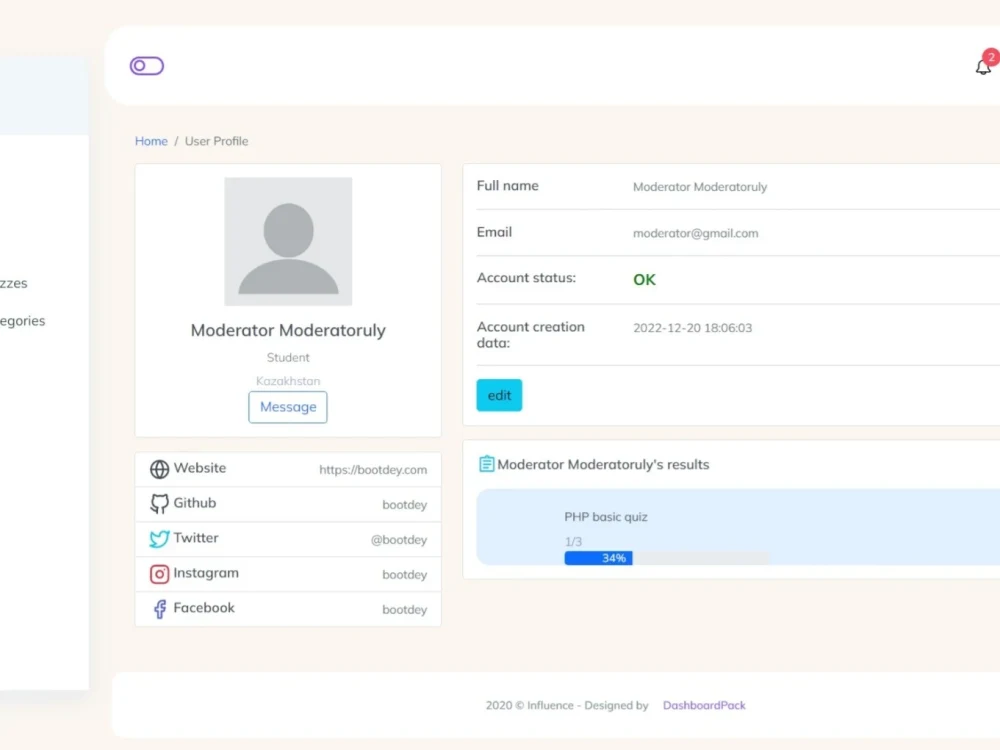Click the 34% quiz progress bar
This screenshot has height=750, width=1000.
point(598,558)
